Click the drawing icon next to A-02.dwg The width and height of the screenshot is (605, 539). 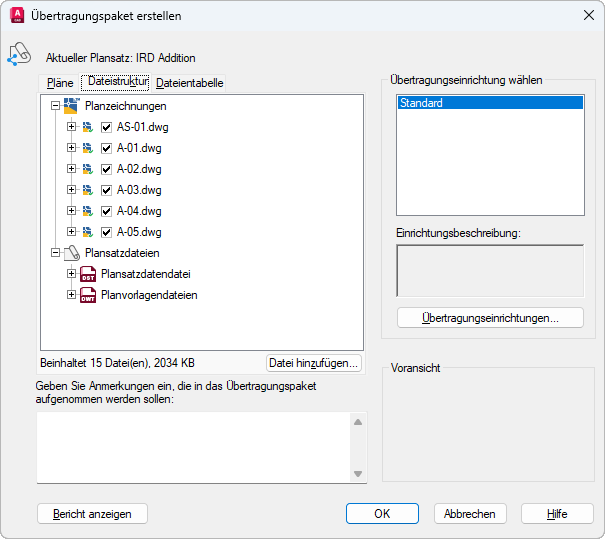click(x=88, y=169)
